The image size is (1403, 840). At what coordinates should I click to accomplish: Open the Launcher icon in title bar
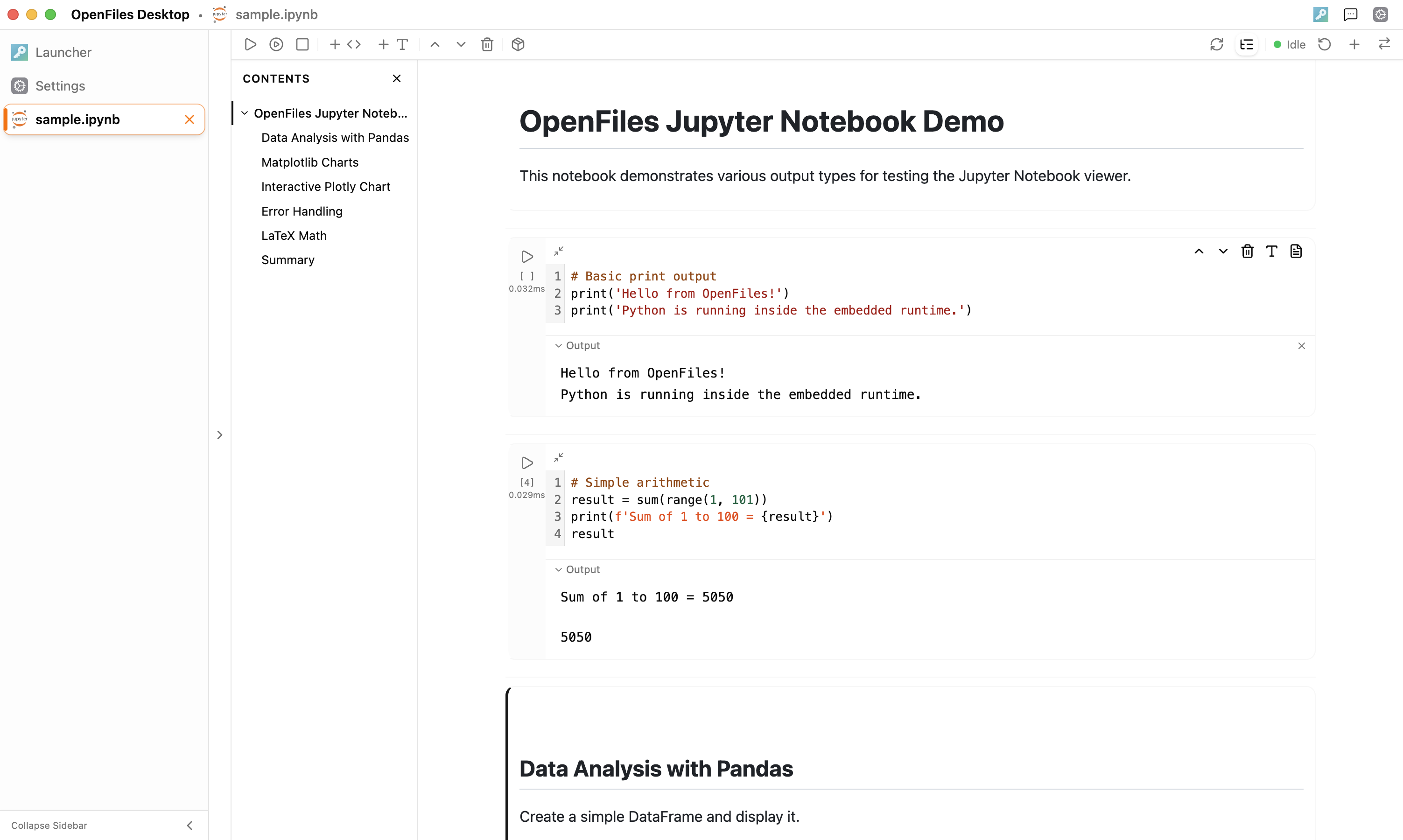tap(1321, 14)
